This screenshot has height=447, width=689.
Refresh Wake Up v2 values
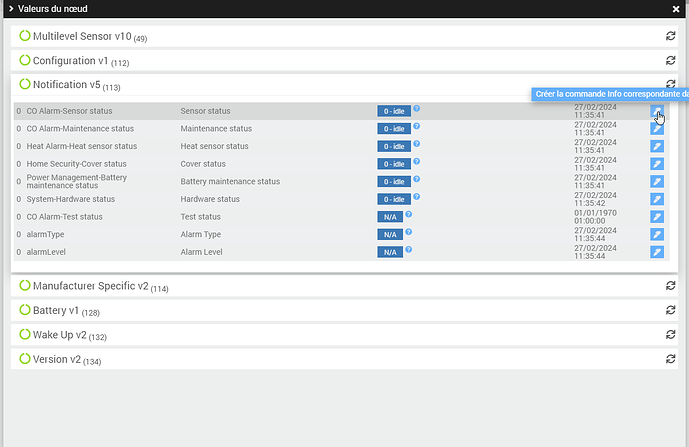[x=670, y=334]
